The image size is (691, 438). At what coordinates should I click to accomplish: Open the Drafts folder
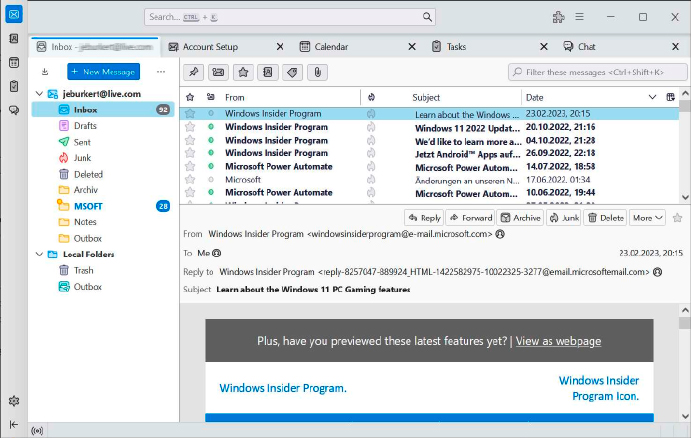pyautogui.click(x=85, y=126)
